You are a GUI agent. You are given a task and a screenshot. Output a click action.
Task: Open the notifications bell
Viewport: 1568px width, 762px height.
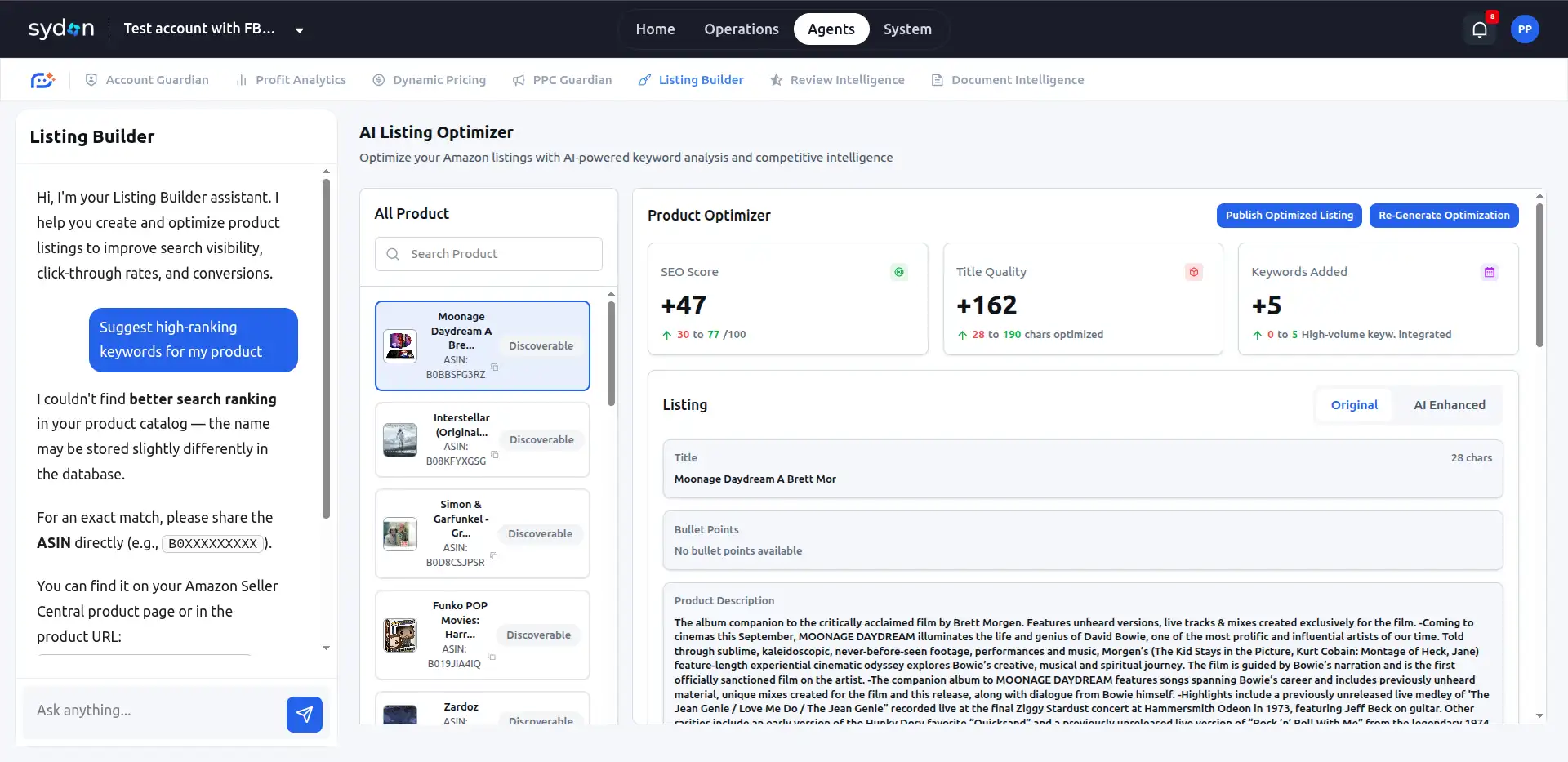1480,29
